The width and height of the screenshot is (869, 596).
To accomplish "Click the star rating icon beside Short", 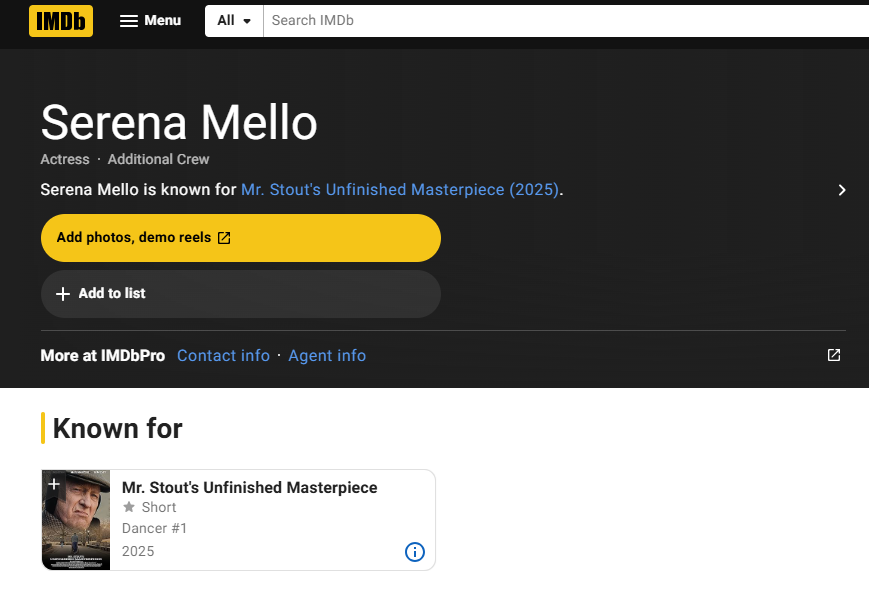I will 129,507.
